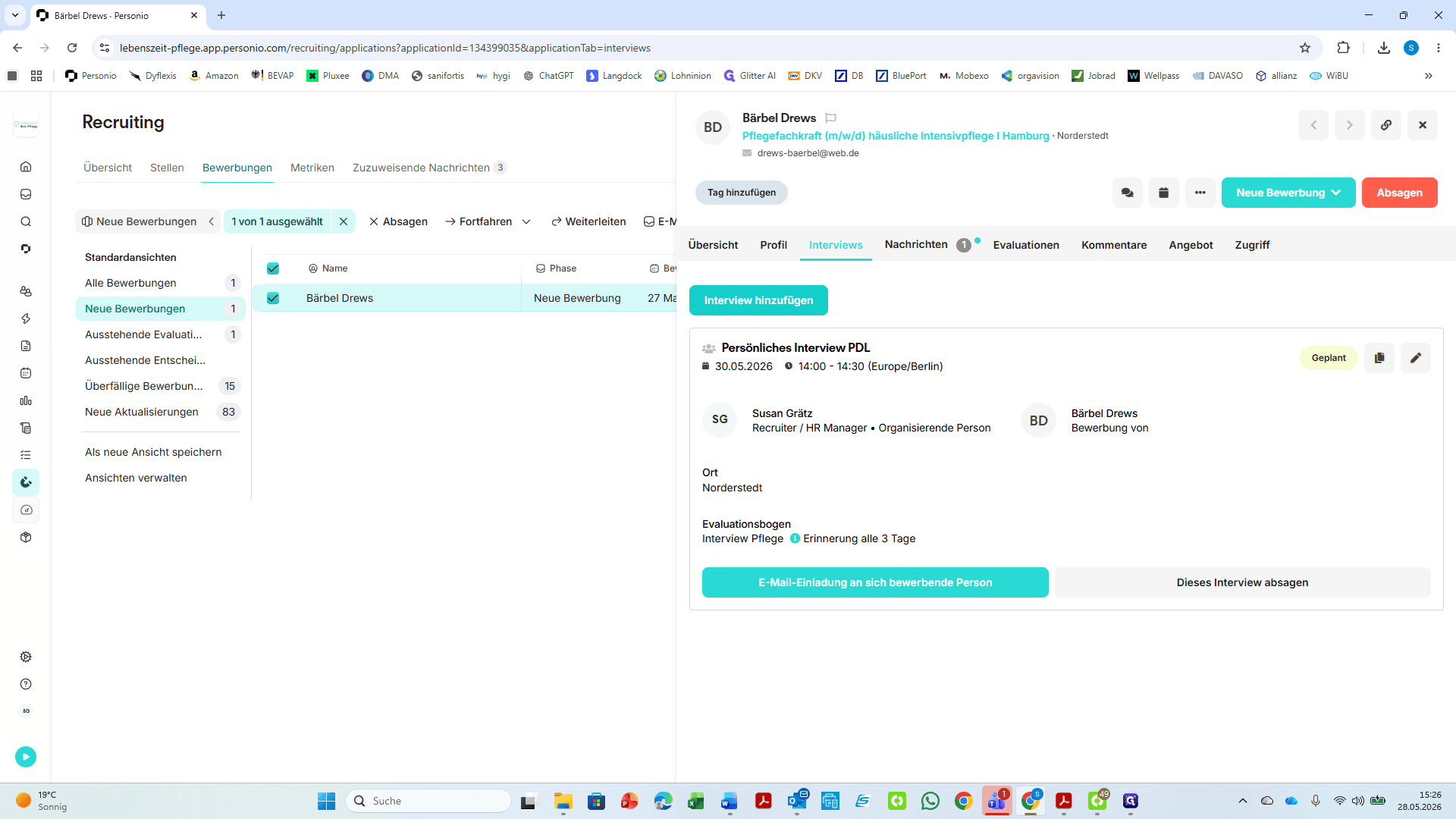Open the employees icon in sidebar
The image size is (1456, 819).
click(x=26, y=291)
